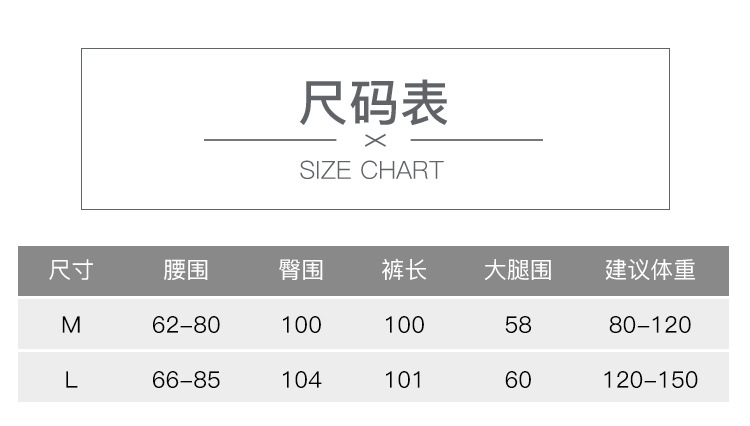Click the 60 thigh value
This screenshot has height=426, width=750.
(x=518, y=380)
